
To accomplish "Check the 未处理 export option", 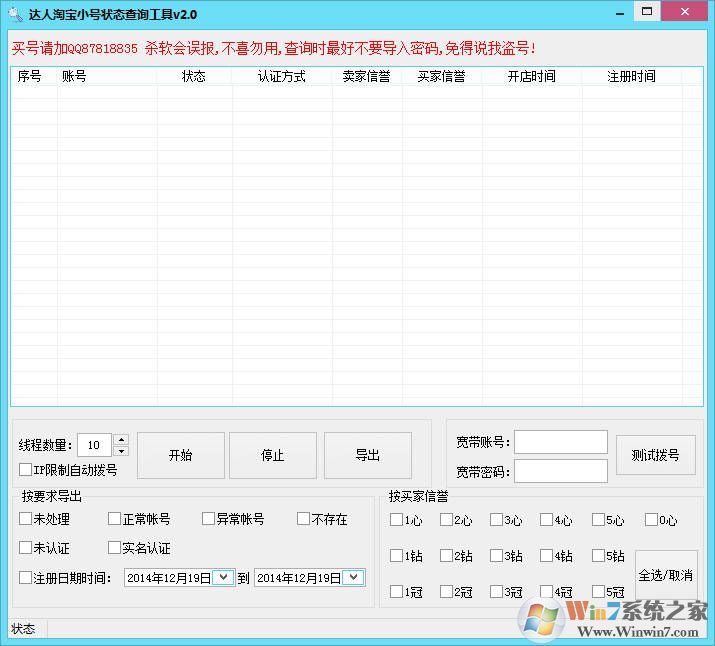I will 26,519.
